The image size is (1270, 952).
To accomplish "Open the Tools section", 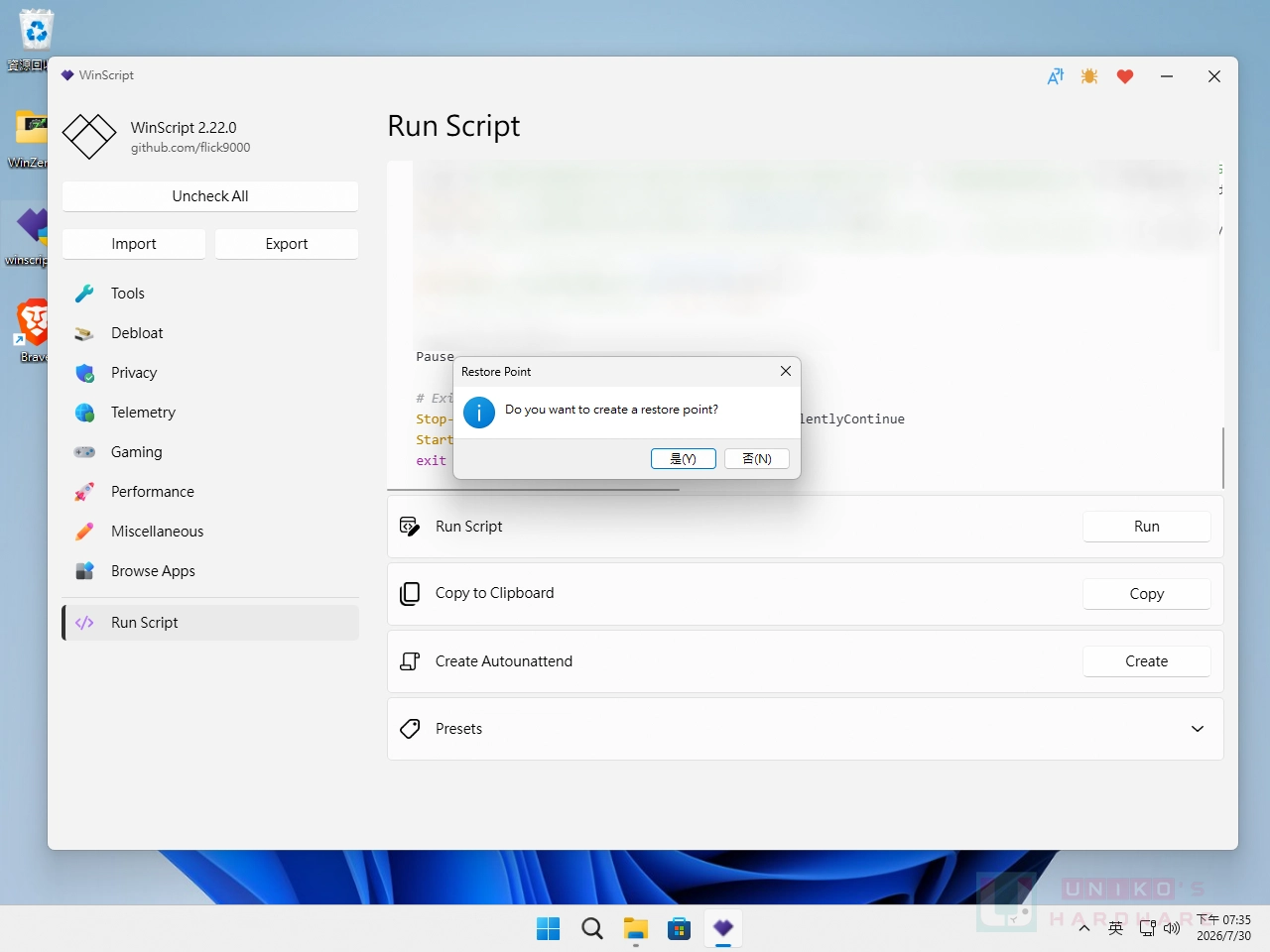I will coord(210,294).
